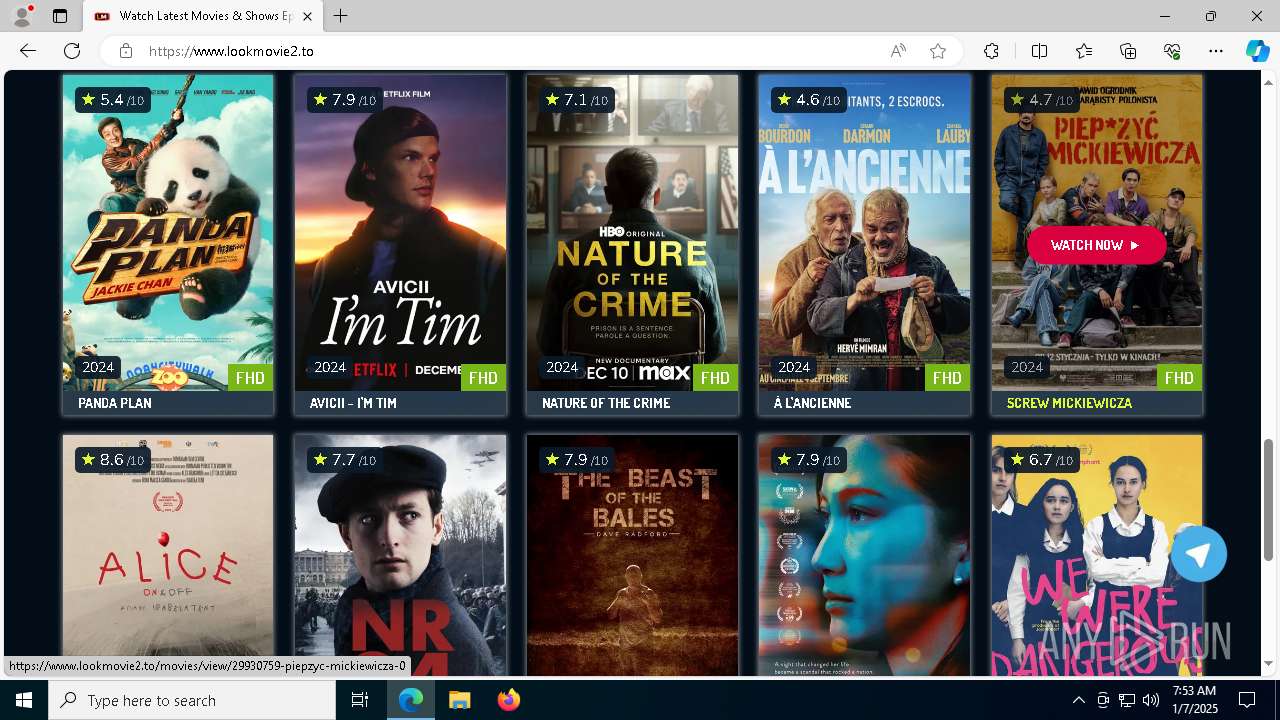Screen dimensions: 1280x720
Task: Open a new browser tab
Action: (x=341, y=16)
